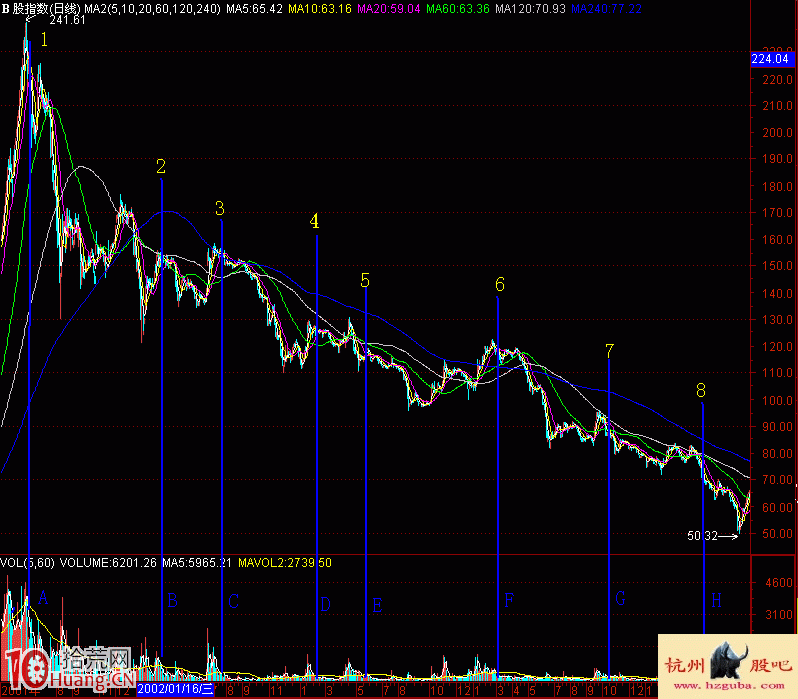Click the B股指数(日线) chart title

pos(41,8)
